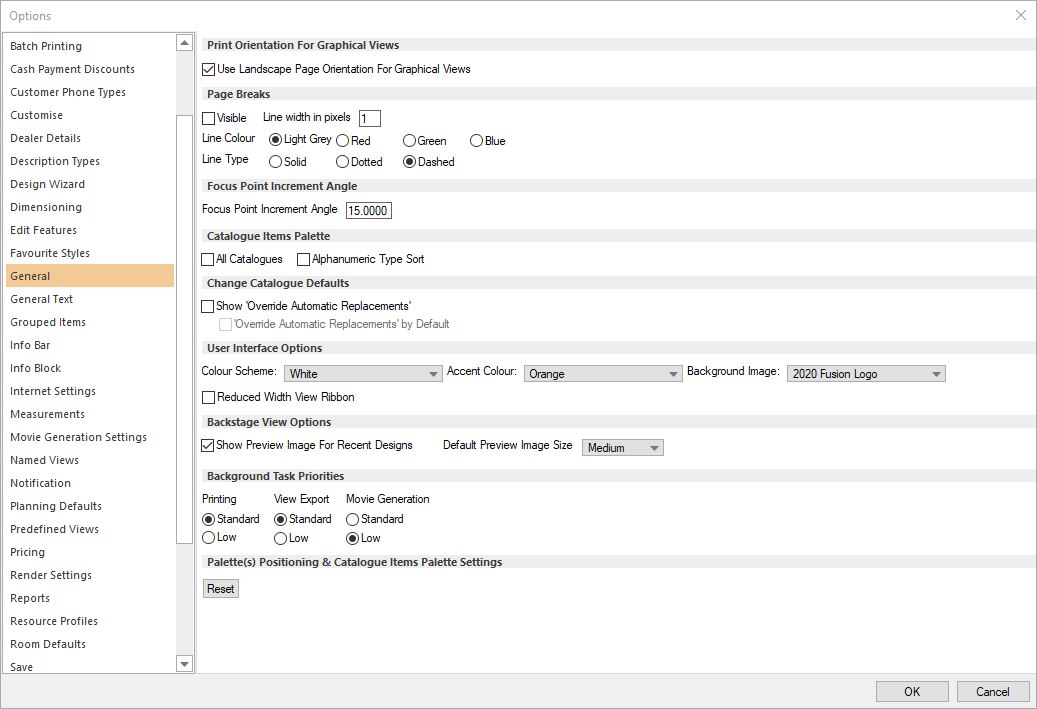
Task: Click the Line width in pixels field
Action: (370, 118)
